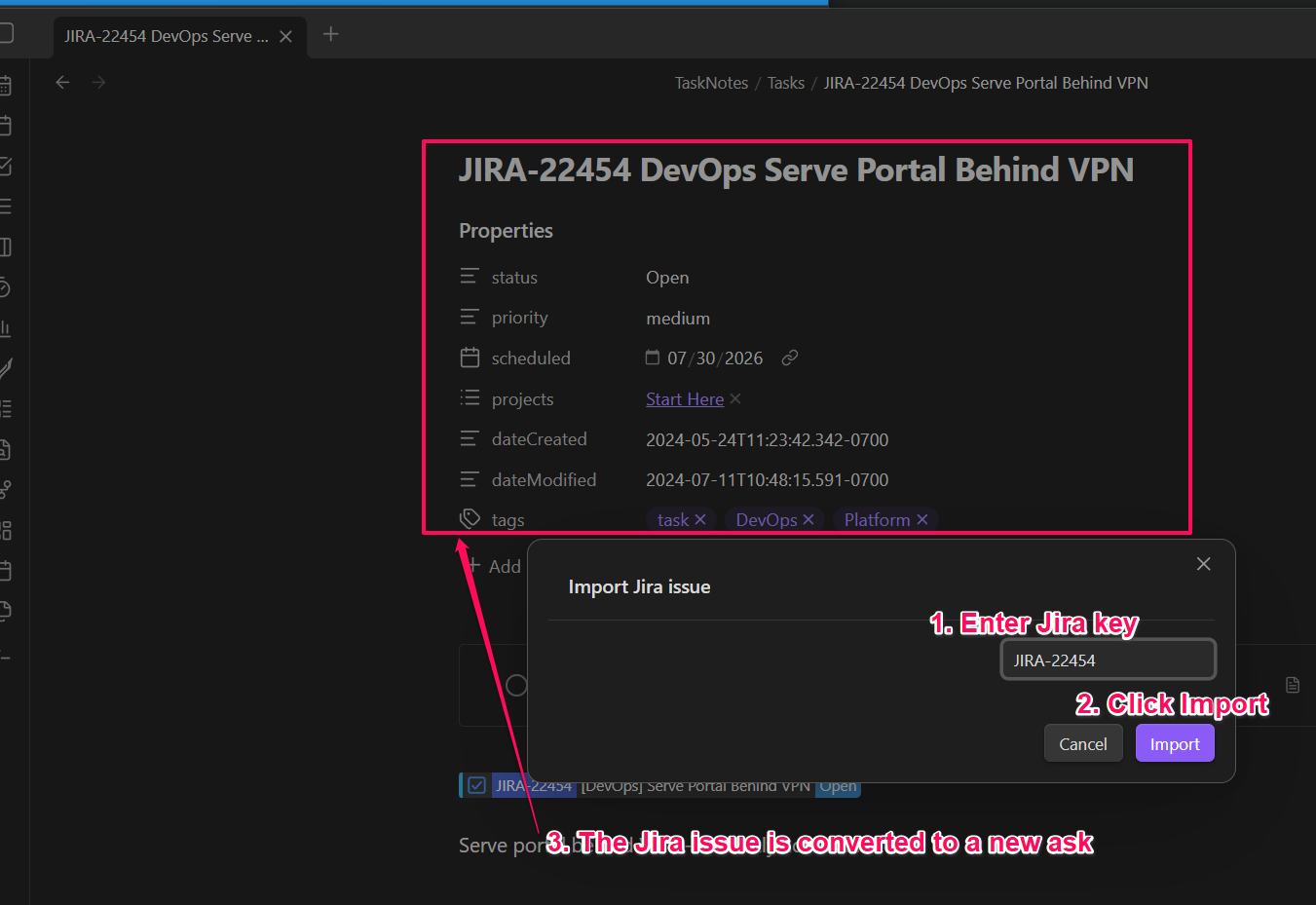Click the tags property tag icon
1316x905 pixels.
click(470, 519)
